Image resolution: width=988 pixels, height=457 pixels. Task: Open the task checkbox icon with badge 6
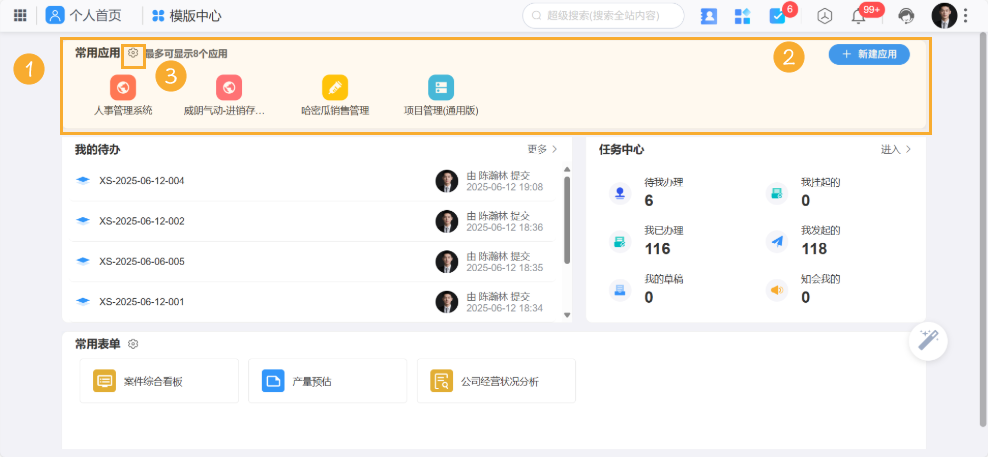tap(778, 16)
